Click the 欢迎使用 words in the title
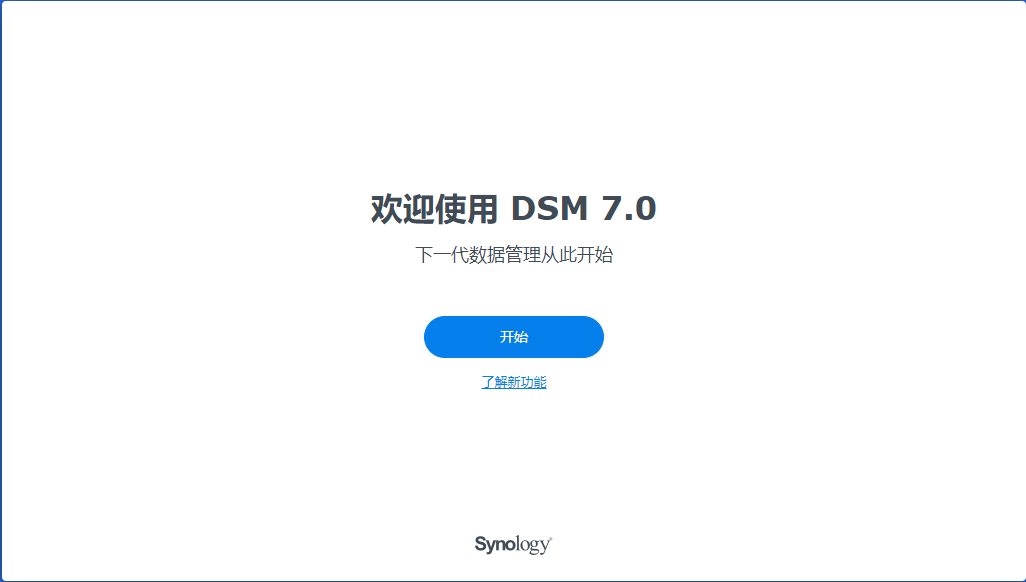 coord(434,209)
